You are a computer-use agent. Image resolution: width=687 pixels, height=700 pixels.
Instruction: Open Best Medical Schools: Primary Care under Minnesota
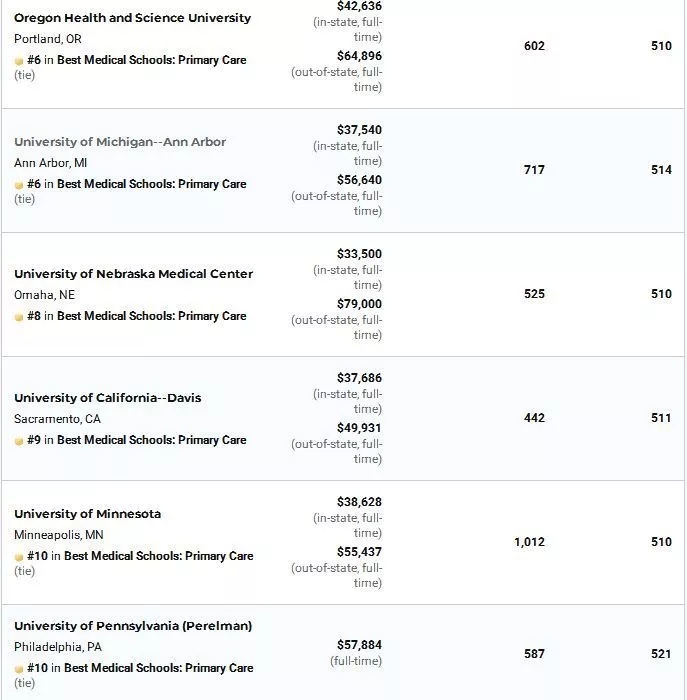(158, 556)
